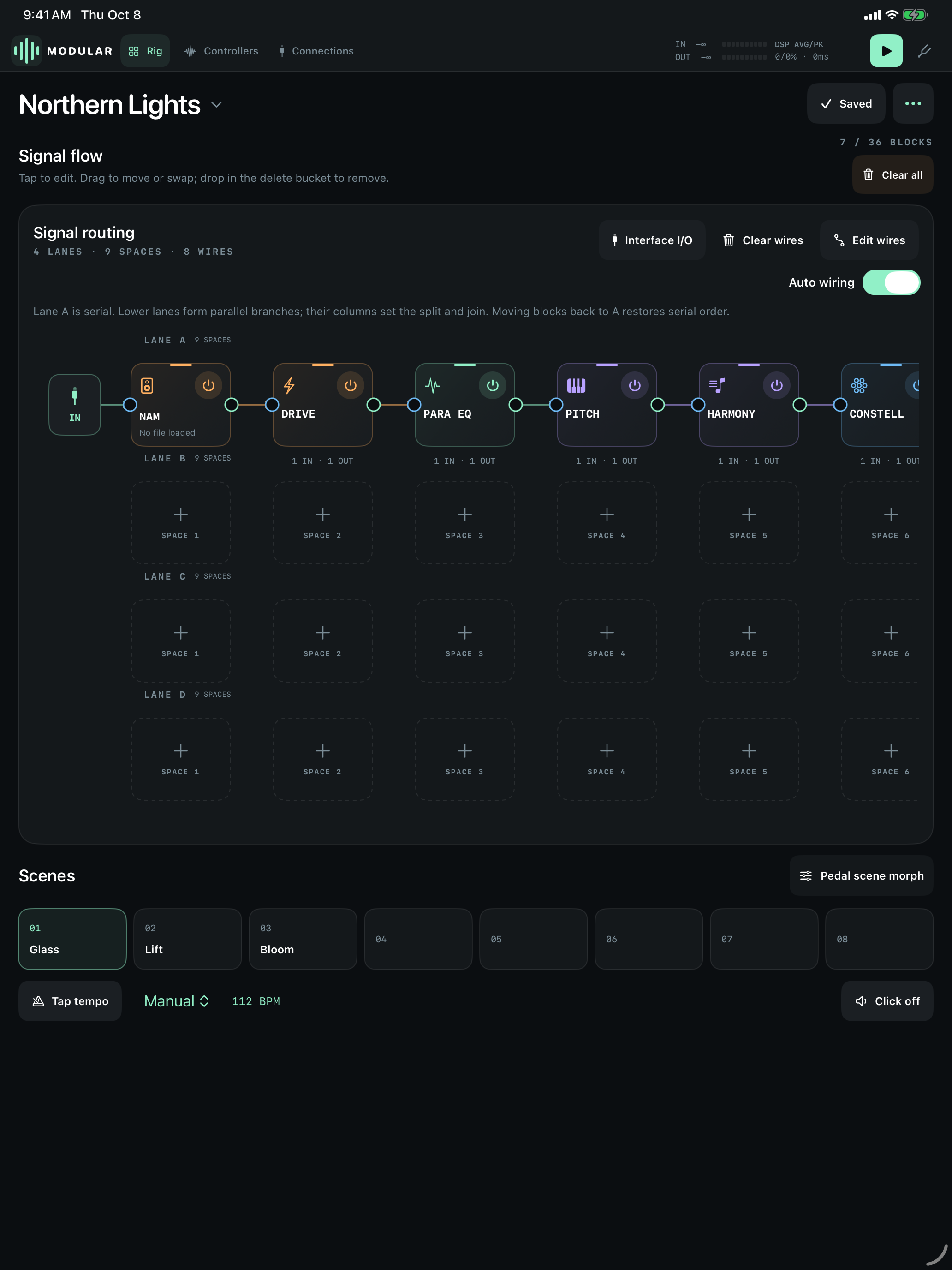
Task: Switch to the Rig tab
Action: pyautogui.click(x=145, y=51)
